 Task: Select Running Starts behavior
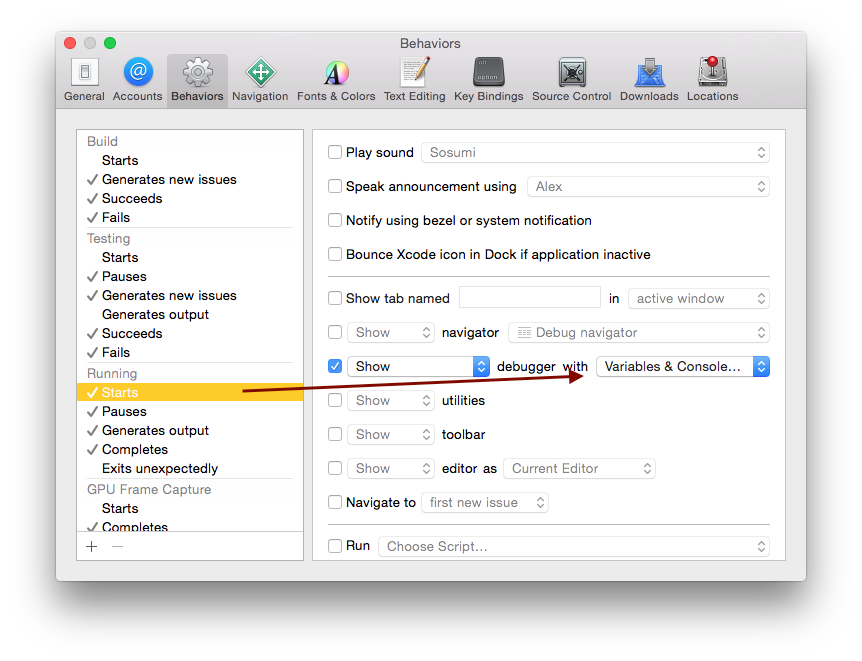[190, 392]
